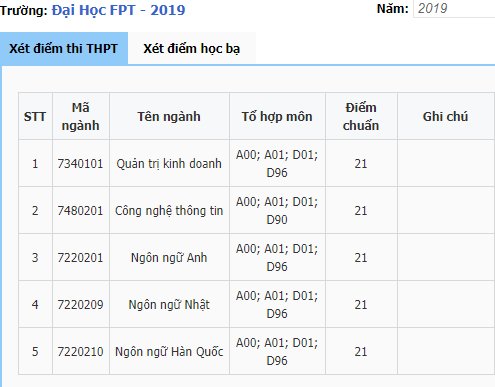This screenshot has width=495, height=387.
Task: Click the Tổ hợp môn column header
Action: point(277,116)
